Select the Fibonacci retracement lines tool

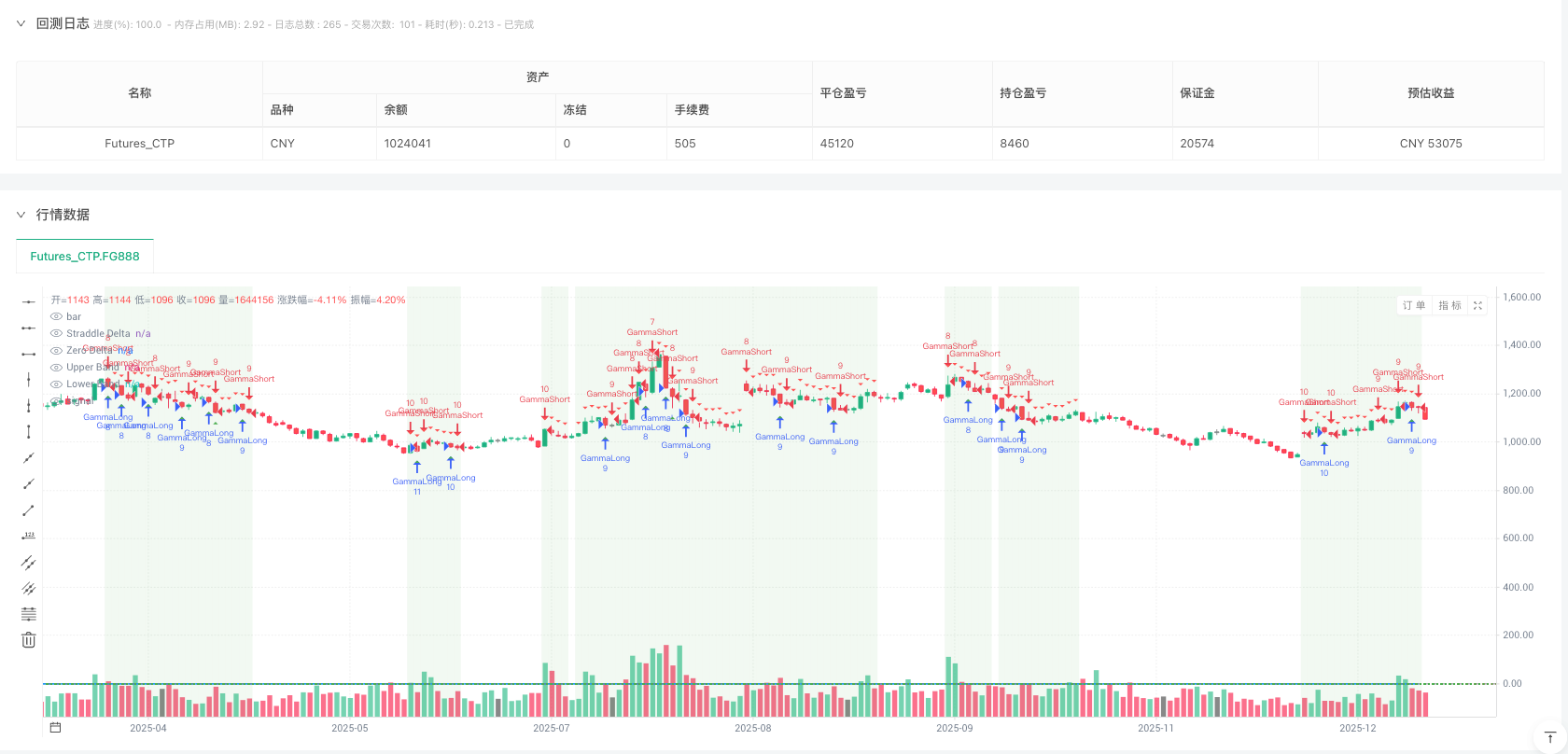[x=29, y=613]
